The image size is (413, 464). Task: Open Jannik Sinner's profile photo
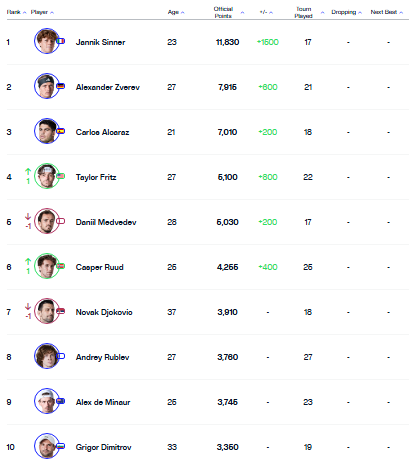tap(47, 41)
